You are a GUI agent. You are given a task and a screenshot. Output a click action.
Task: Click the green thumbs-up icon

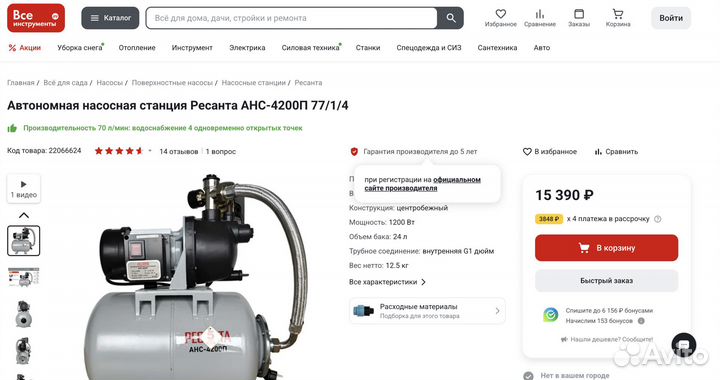12,128
